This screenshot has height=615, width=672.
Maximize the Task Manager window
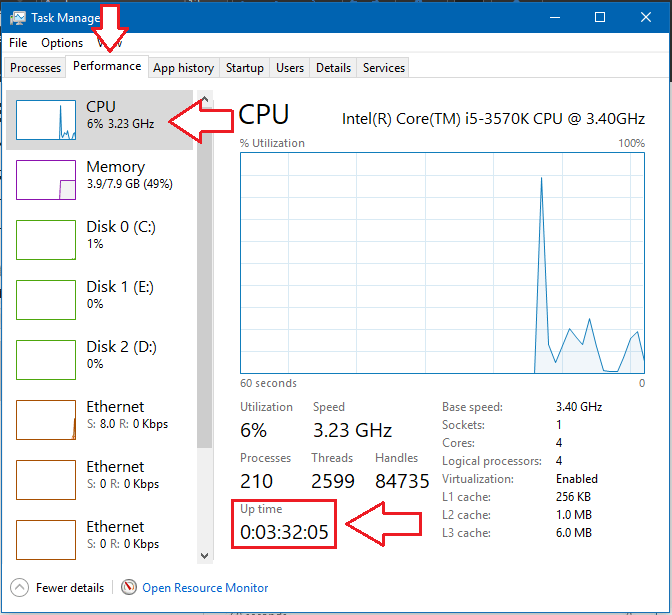[600, 18]
